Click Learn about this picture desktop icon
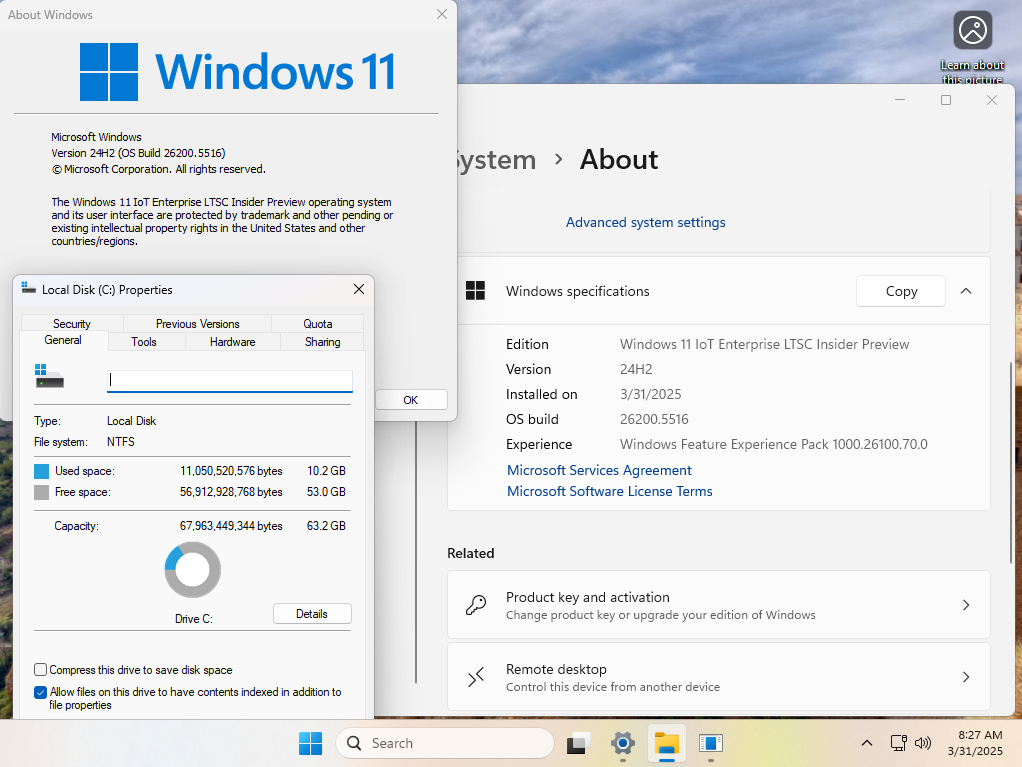This screenshot has height=767, width=1022. (972, 48)
